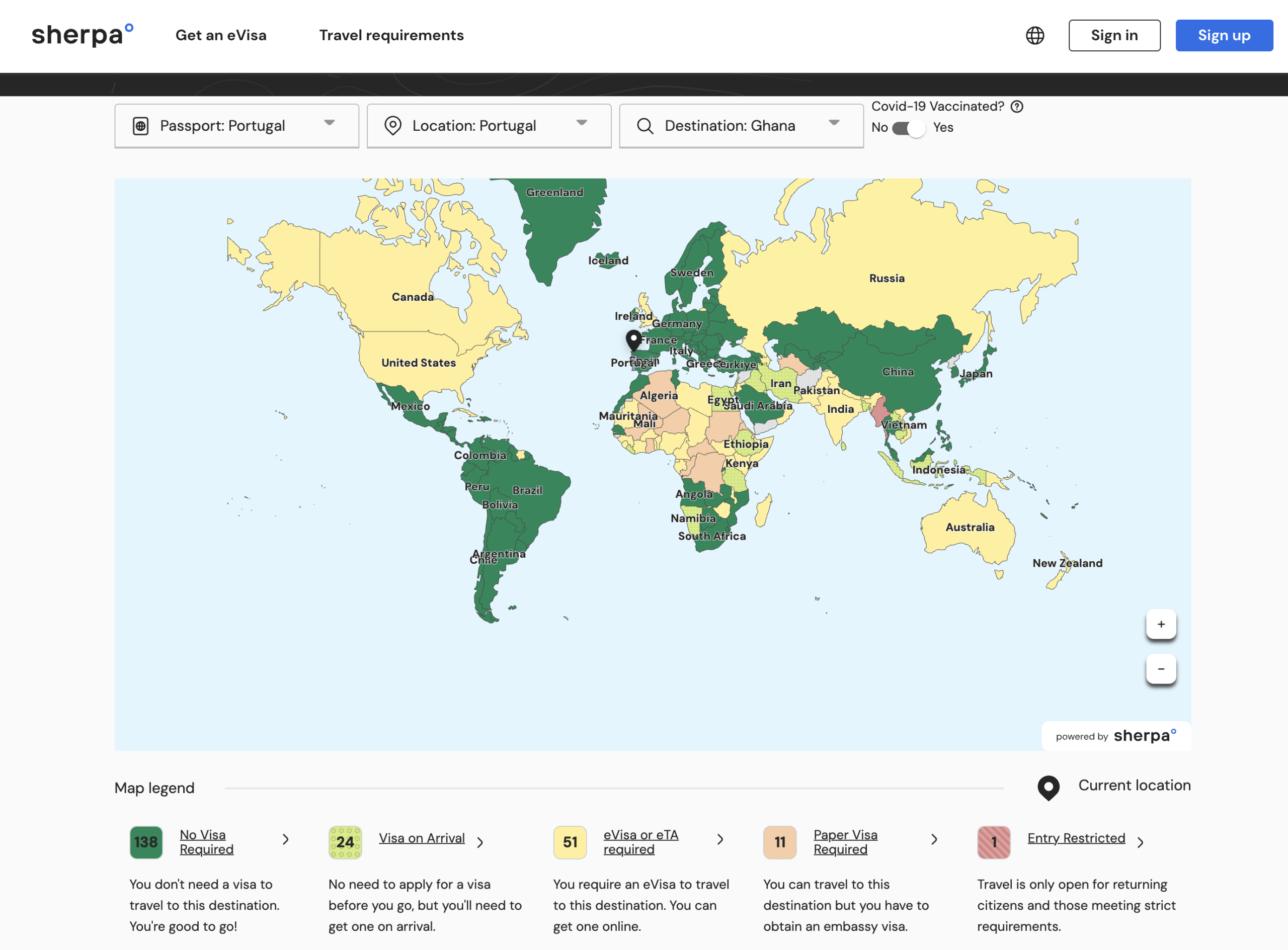Click the map zoom out minus button
Image resolution: width=1288 pixels, height=950 pixels.
tap(1160, 669)
